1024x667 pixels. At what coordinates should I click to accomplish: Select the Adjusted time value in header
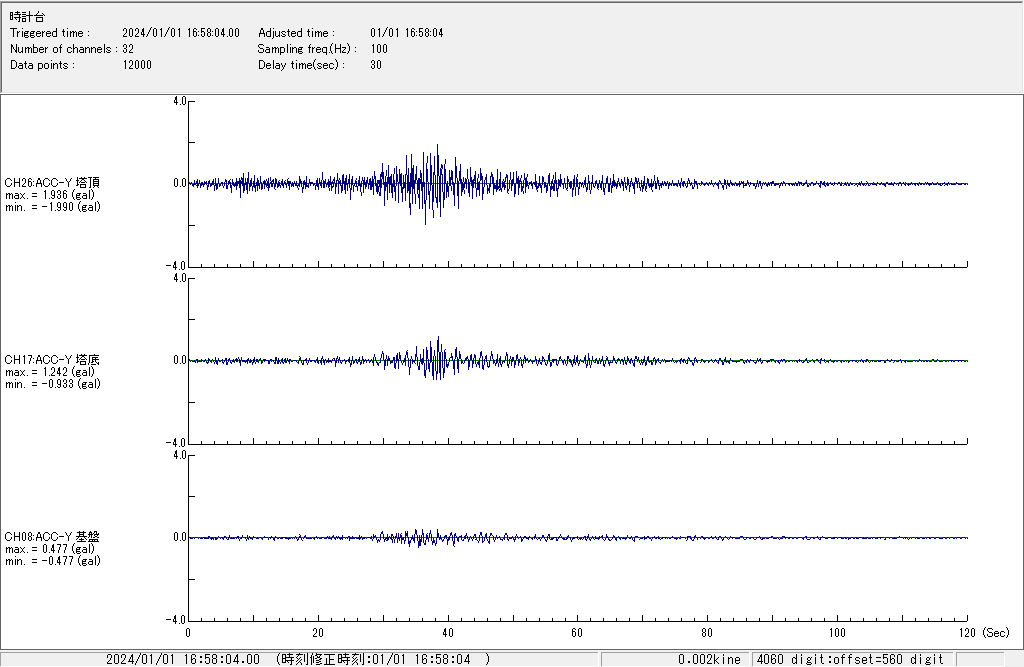[406, 33]
